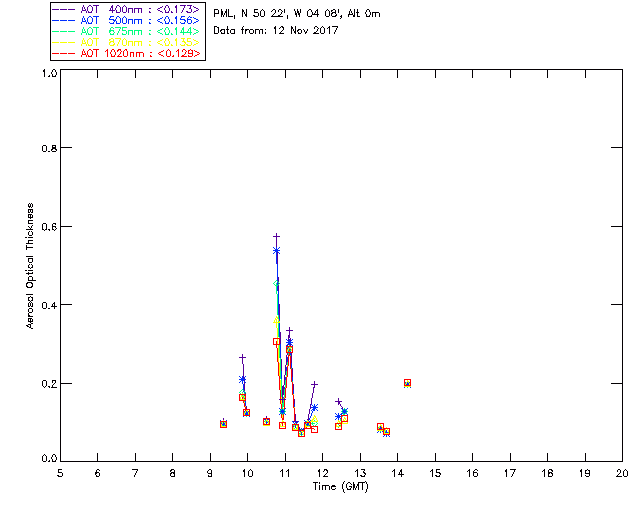The width and height of the screenshot is (640, 512).
Task: Click the red dashed line sample in legend
Action: (63, 53)
